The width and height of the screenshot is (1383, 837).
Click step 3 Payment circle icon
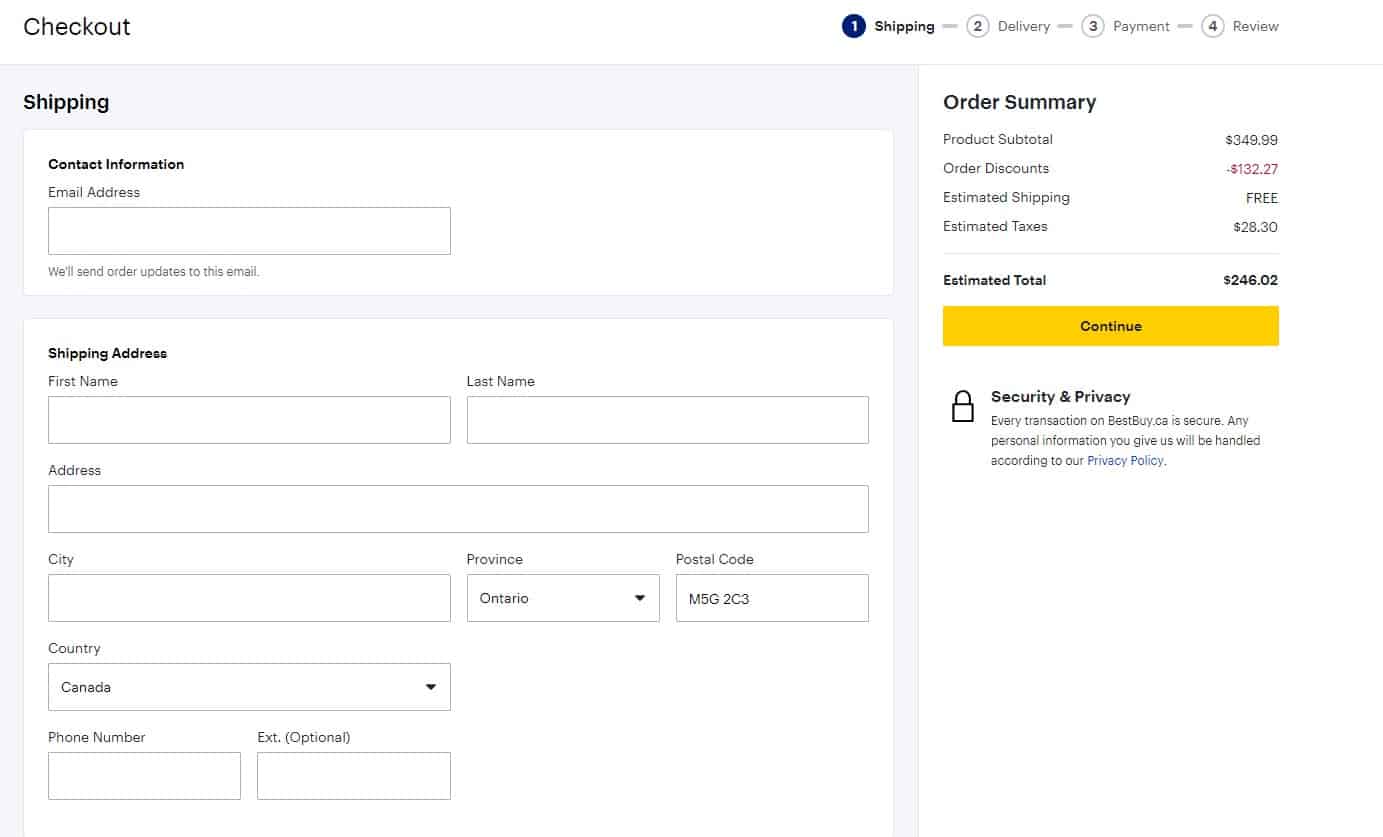pos(1092,27)
